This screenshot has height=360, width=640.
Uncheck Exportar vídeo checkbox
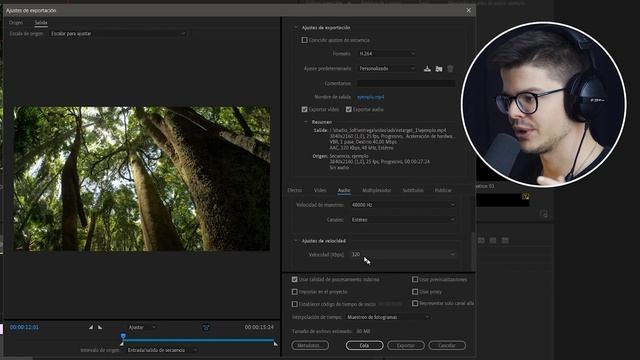304,109
